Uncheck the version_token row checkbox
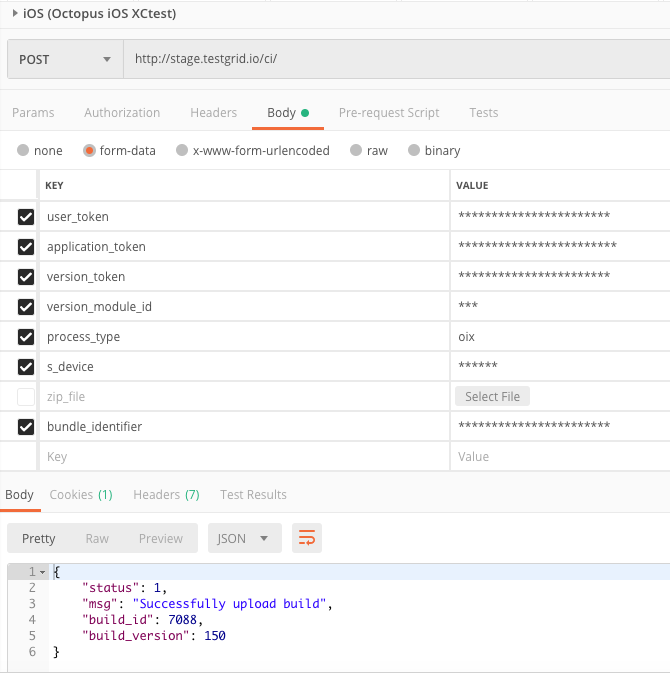Viewport: 670px width, 673px height. point(26,277)
